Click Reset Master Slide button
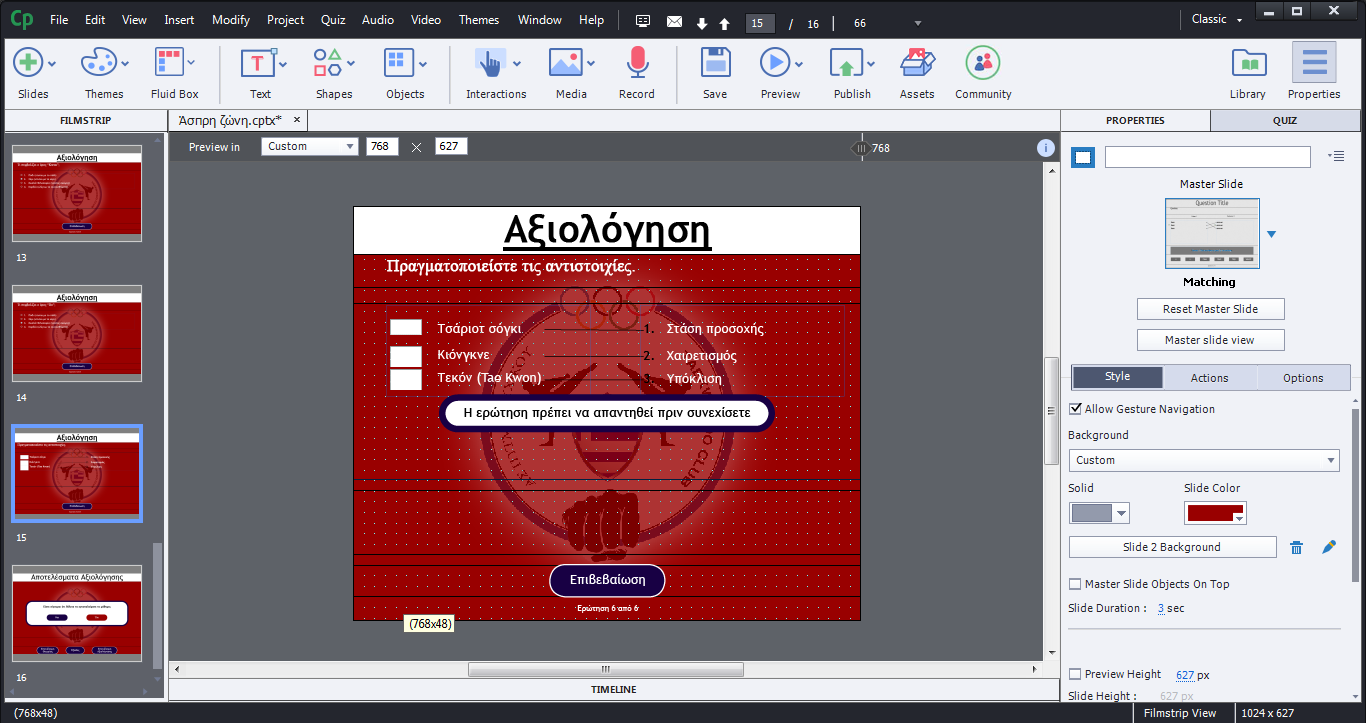Viewport: 1366px width, 723px height. [1210, 309]
